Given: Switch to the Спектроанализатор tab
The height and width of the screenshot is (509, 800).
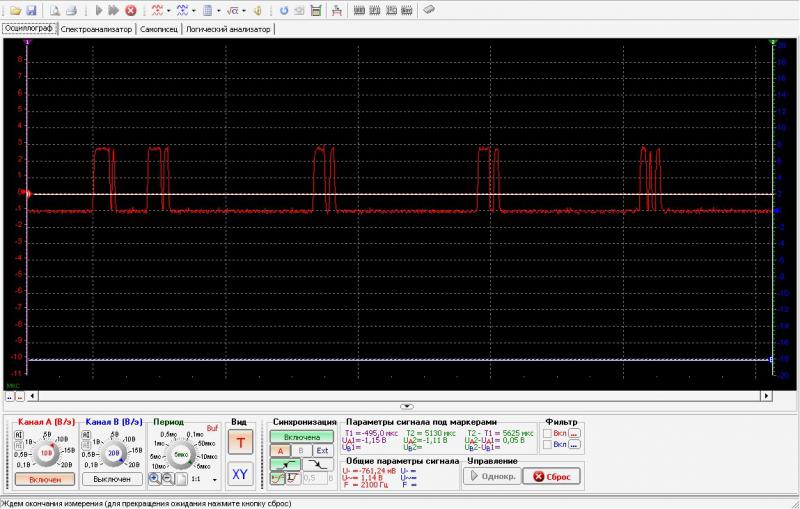Looking at the screenshot, I should click(95, 29).
